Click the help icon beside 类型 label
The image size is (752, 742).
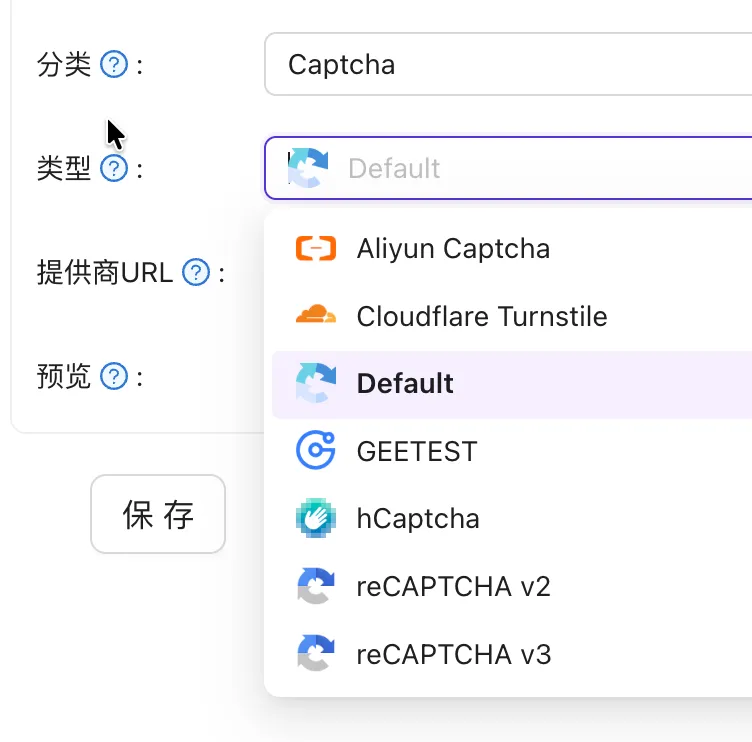pyautogui.click(x=116, y=169)
